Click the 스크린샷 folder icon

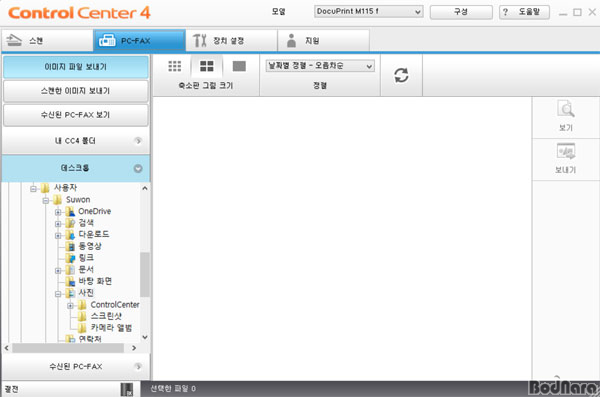pyautogui.click(x=82, y=316)
